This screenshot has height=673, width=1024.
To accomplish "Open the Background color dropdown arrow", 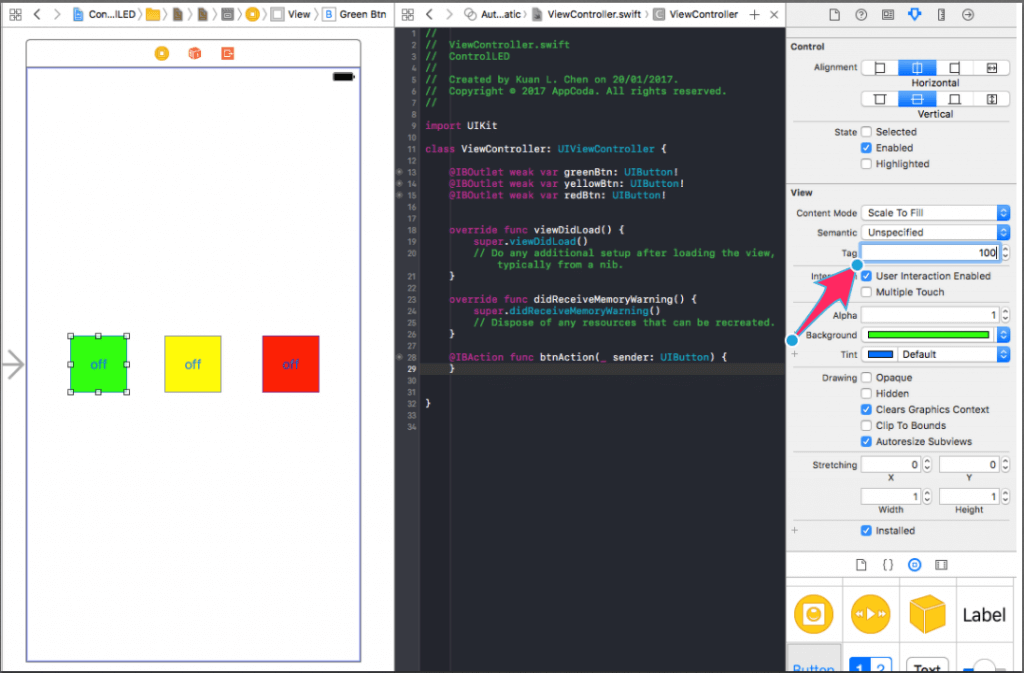I will tap(1003, 335).
